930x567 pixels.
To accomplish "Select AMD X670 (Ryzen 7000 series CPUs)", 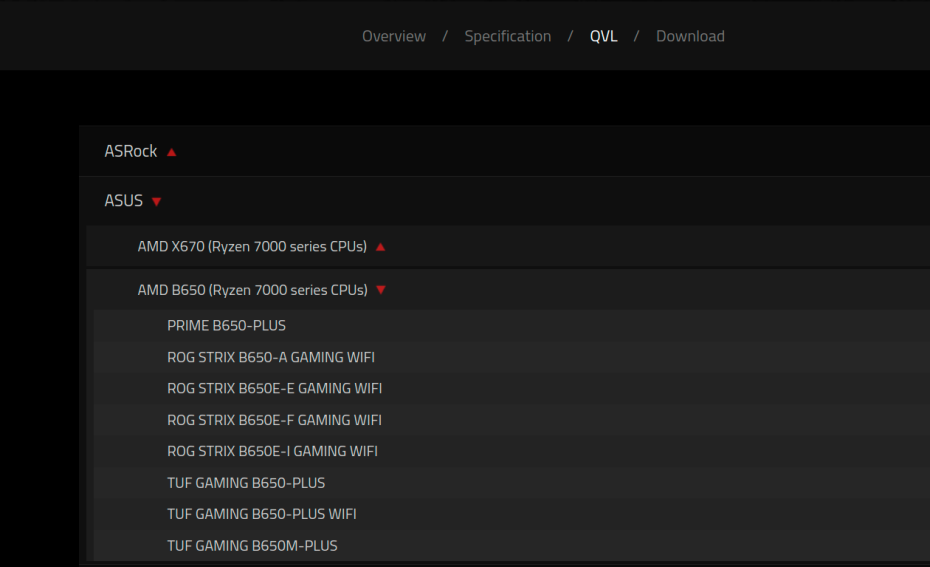I will click(252, 246).
